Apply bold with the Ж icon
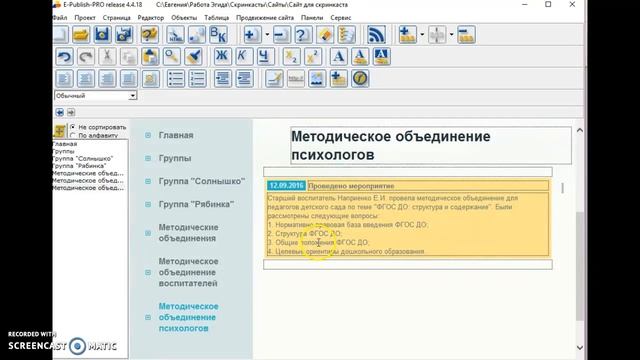Screen dimensions: 640x360 point(222,57)
